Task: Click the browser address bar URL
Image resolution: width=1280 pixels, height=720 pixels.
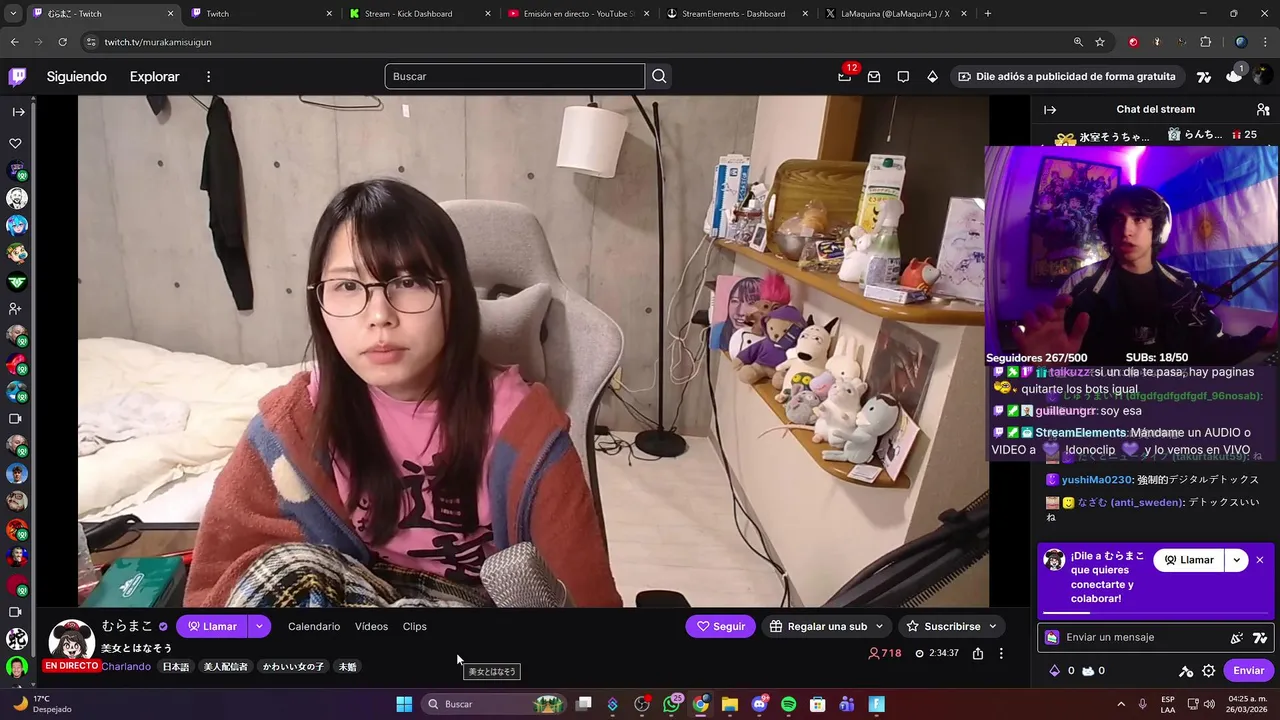Action: pos(158,42)
